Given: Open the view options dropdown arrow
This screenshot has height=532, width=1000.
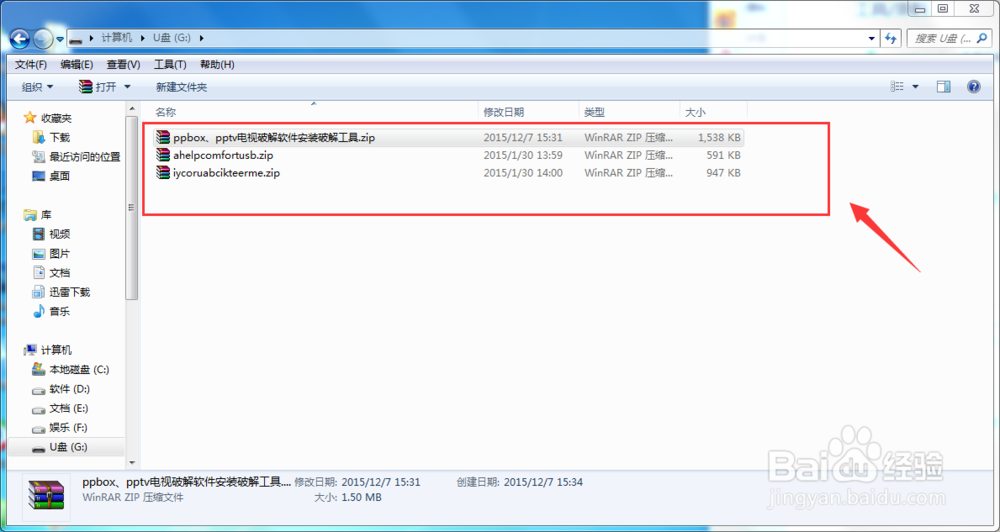Looking at the screenshot, I should tap(916, 87).
